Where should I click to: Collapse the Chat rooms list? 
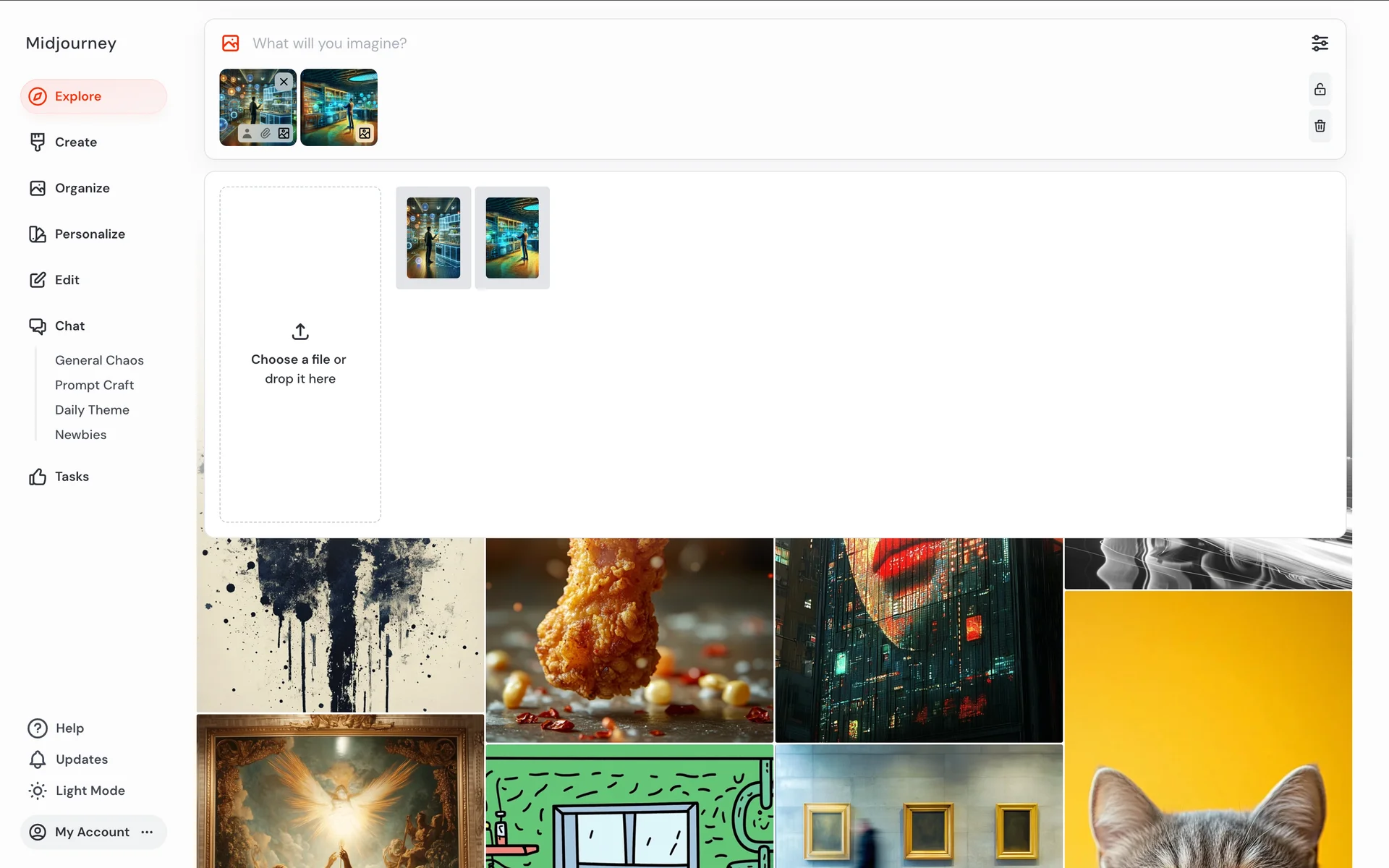point(69,326)
